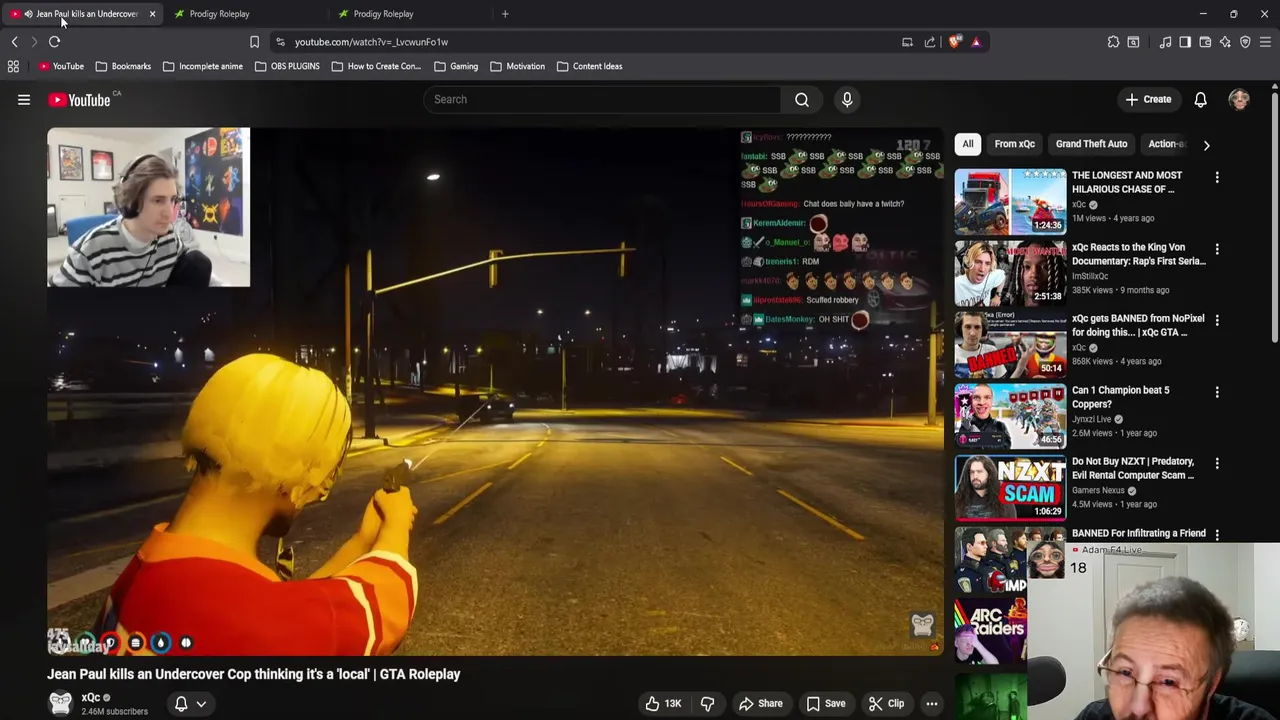Open the Brave Rewards triangle icon
The width and height of the screenshot is (1280, 720).
point(976,42)
